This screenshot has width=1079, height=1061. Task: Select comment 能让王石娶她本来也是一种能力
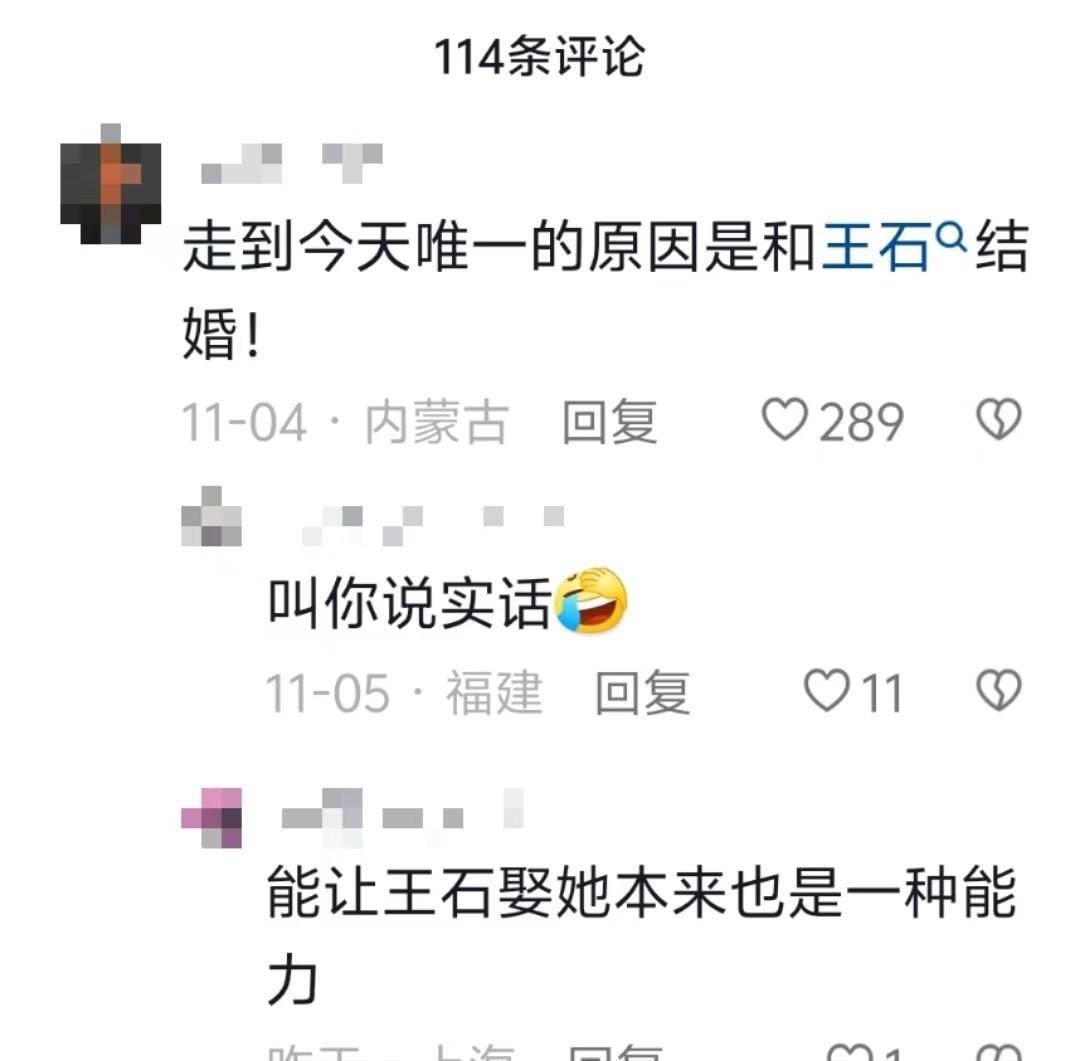tap(641, 936)
